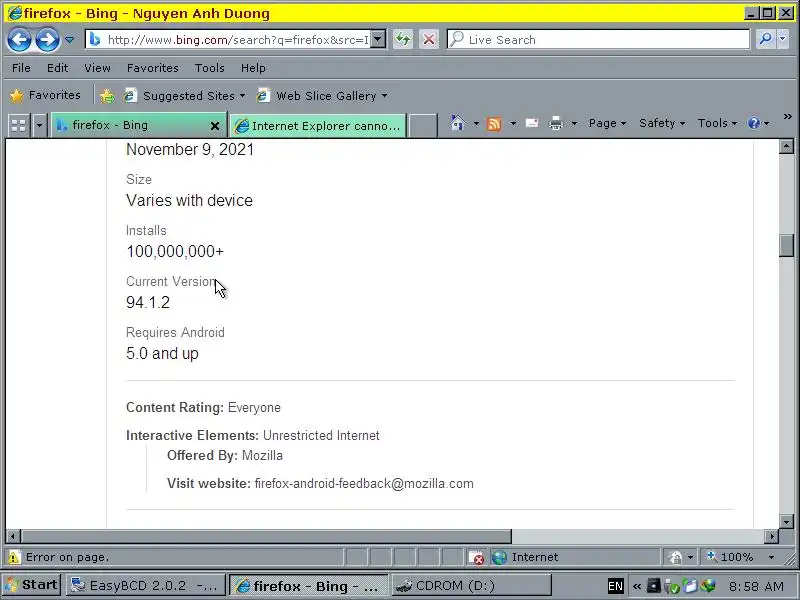Viewport: 800px width, 600px height.
Task: Open the Feeds dropdown arrow
Action: tap(513, 123)
